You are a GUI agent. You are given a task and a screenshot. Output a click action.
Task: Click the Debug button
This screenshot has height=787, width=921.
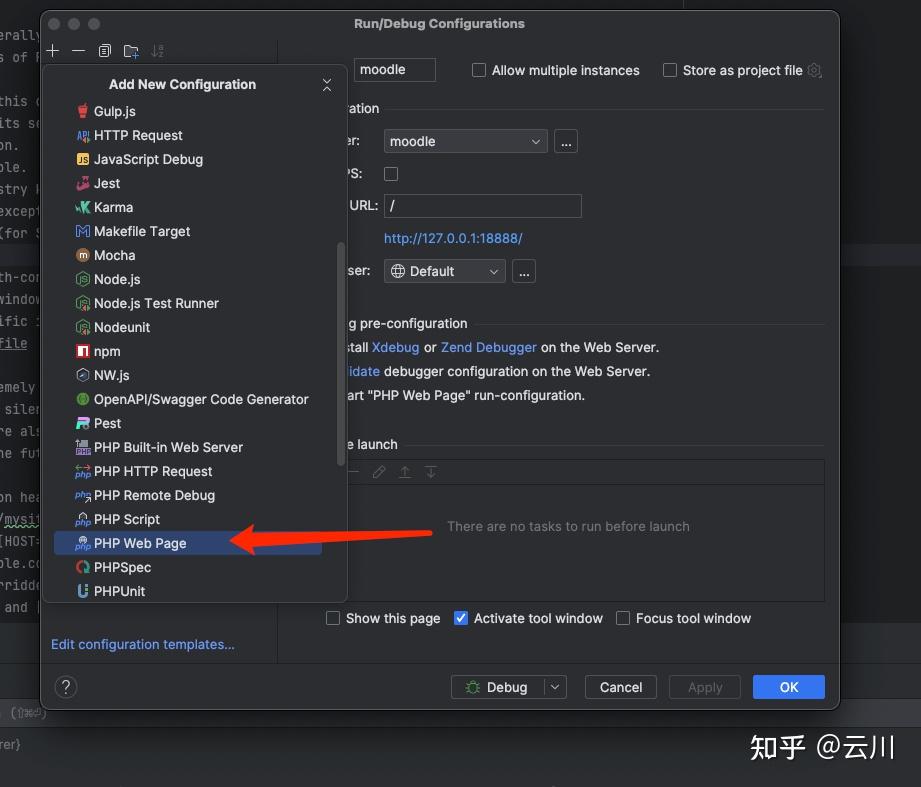498,687
